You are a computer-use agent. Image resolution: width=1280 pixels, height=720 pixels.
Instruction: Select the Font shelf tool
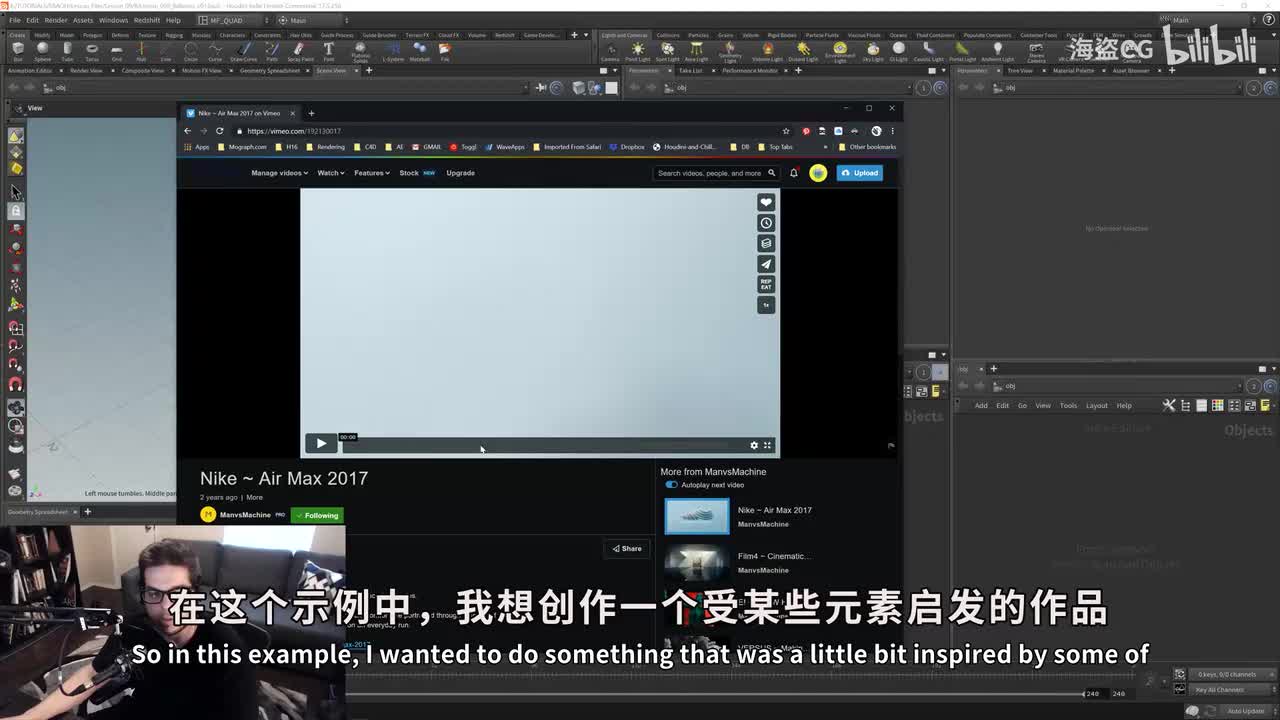(x=328, y=50)
